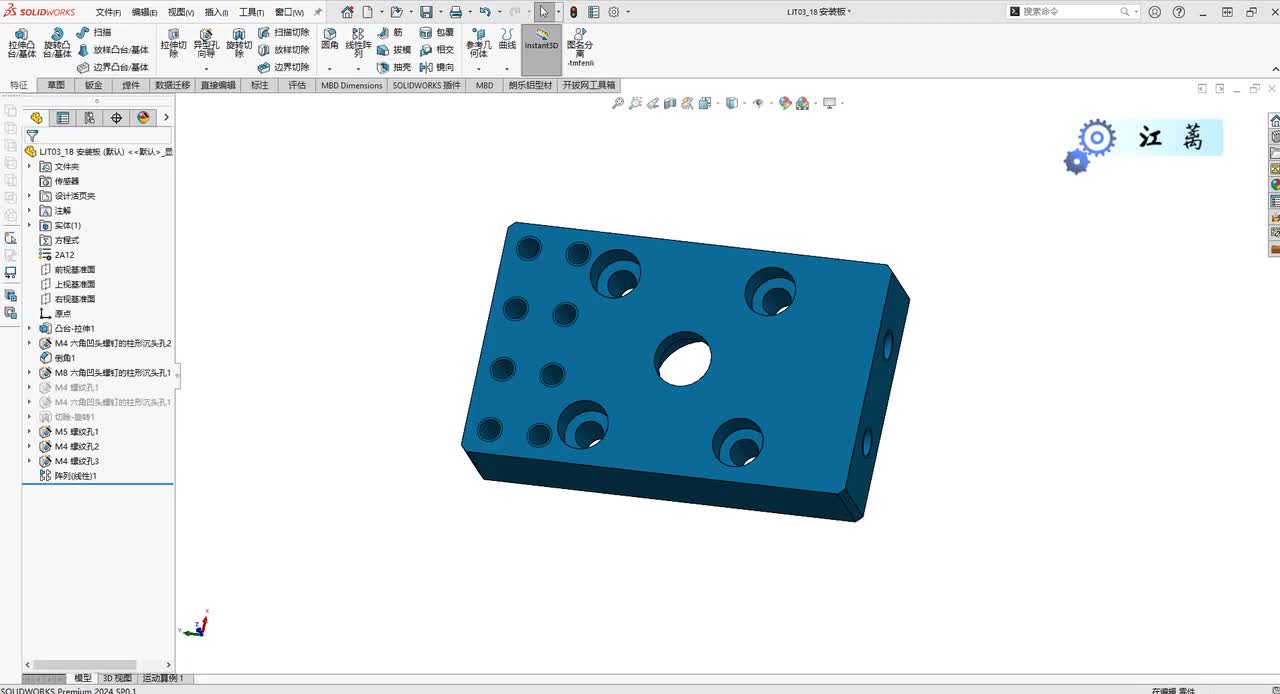Switch to the SOLIDWORKS 插件 tab

click(x=427, y=85)
